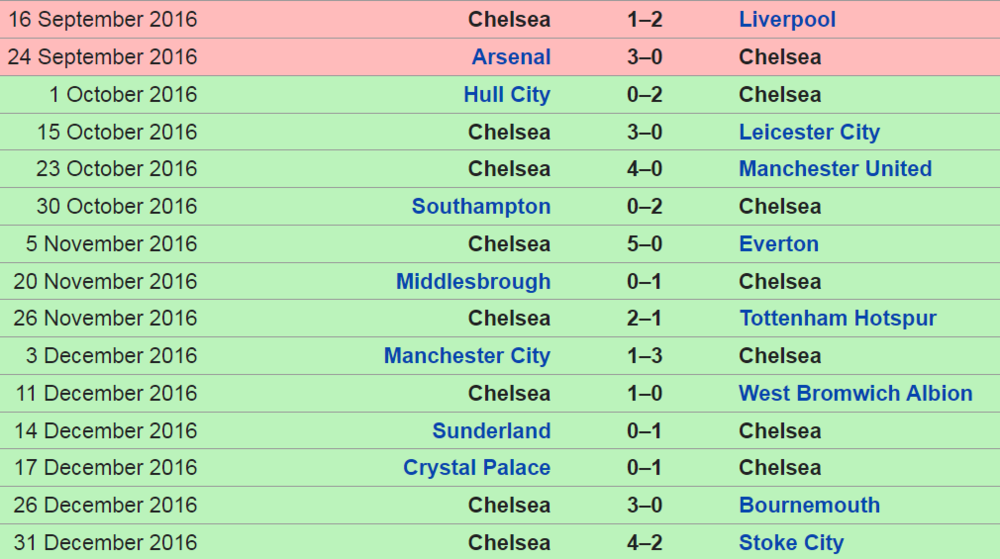Open the Manchester City link
The height and width of the screenshot is (559, 1000).
pyautogui.click(x=467, y=356)
